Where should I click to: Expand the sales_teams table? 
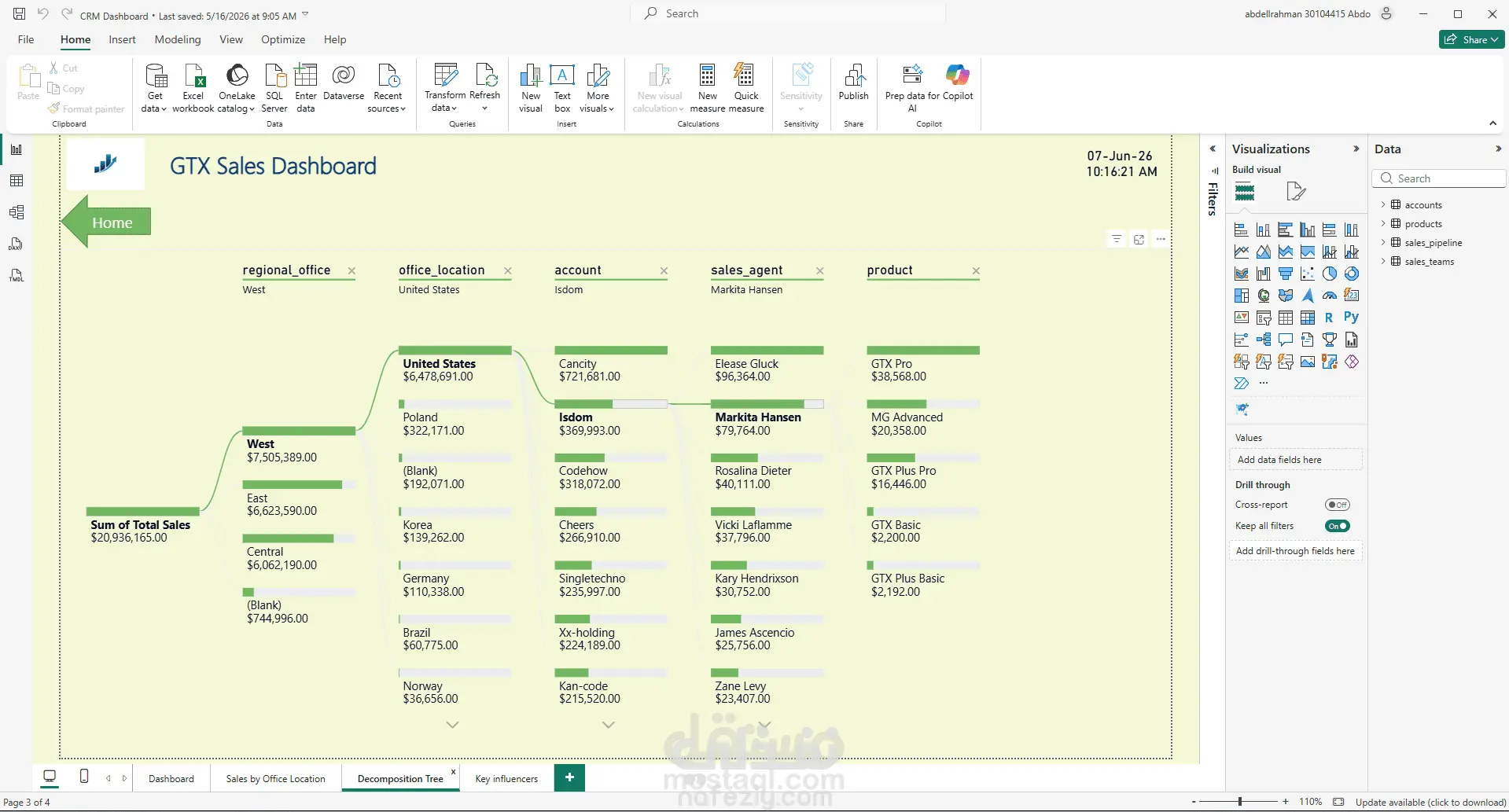[x=1383, y=261]
